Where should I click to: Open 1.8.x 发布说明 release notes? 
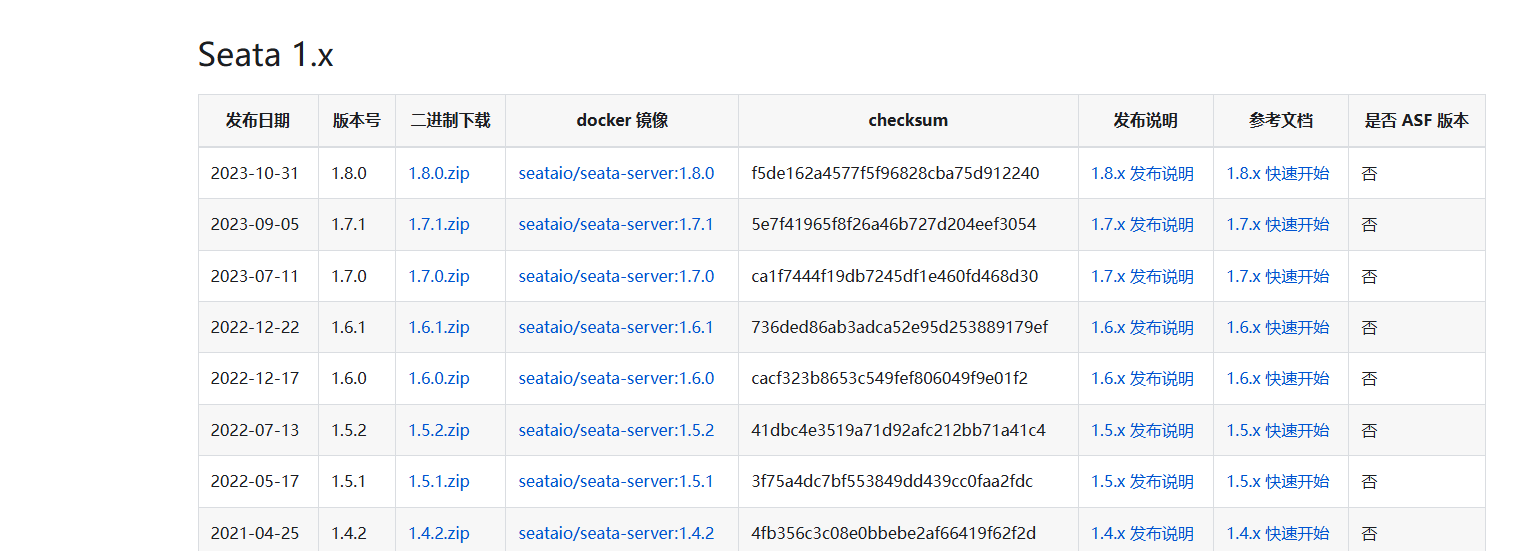(x=1142, y=173)
